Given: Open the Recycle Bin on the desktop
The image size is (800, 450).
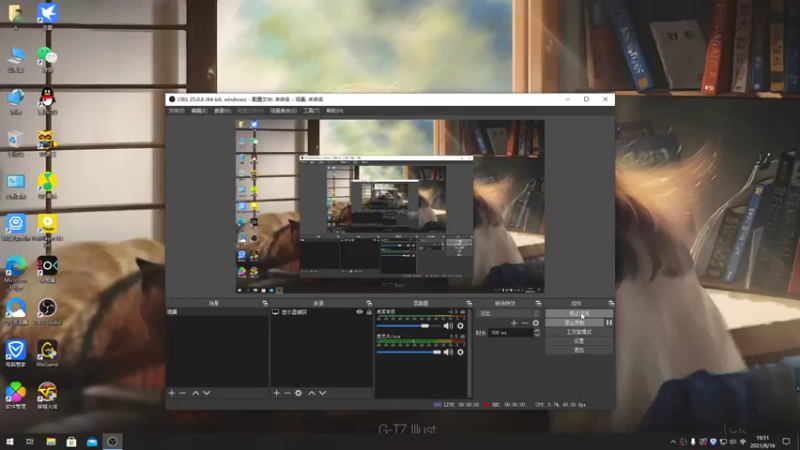Looking at the screenshot, I should click(x=16, y=143).
